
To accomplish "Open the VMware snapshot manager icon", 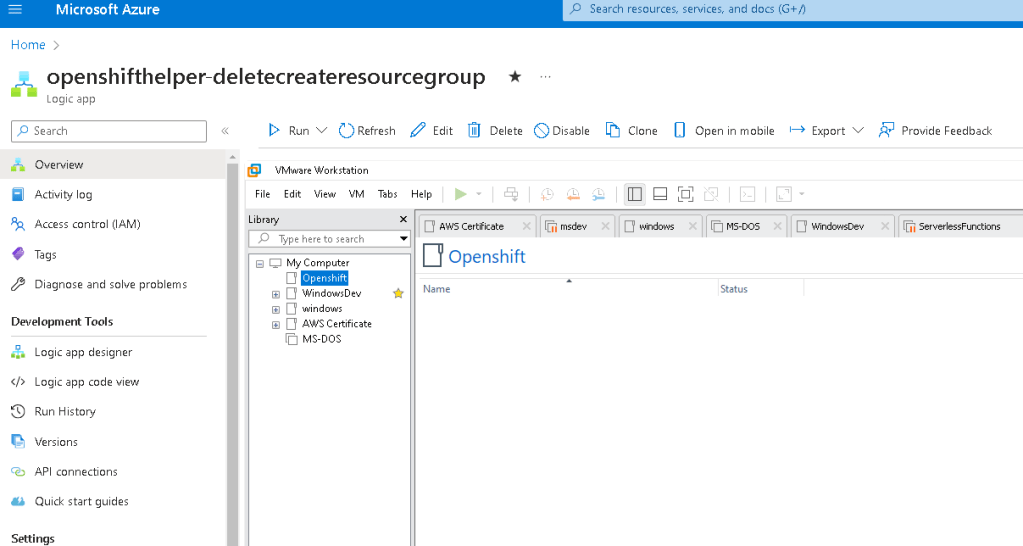I will (598, 194).
